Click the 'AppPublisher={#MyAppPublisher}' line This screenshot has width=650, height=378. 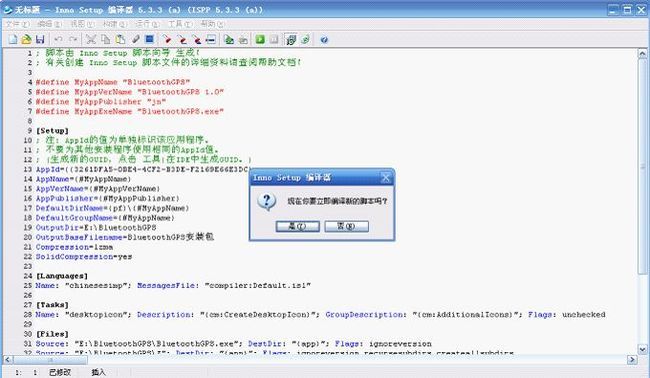click(107, 199)
